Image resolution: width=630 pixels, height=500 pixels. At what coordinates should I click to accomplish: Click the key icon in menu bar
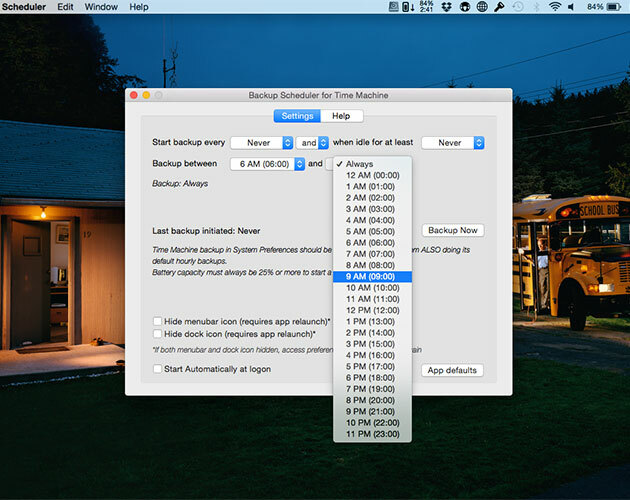coord(499,7)
